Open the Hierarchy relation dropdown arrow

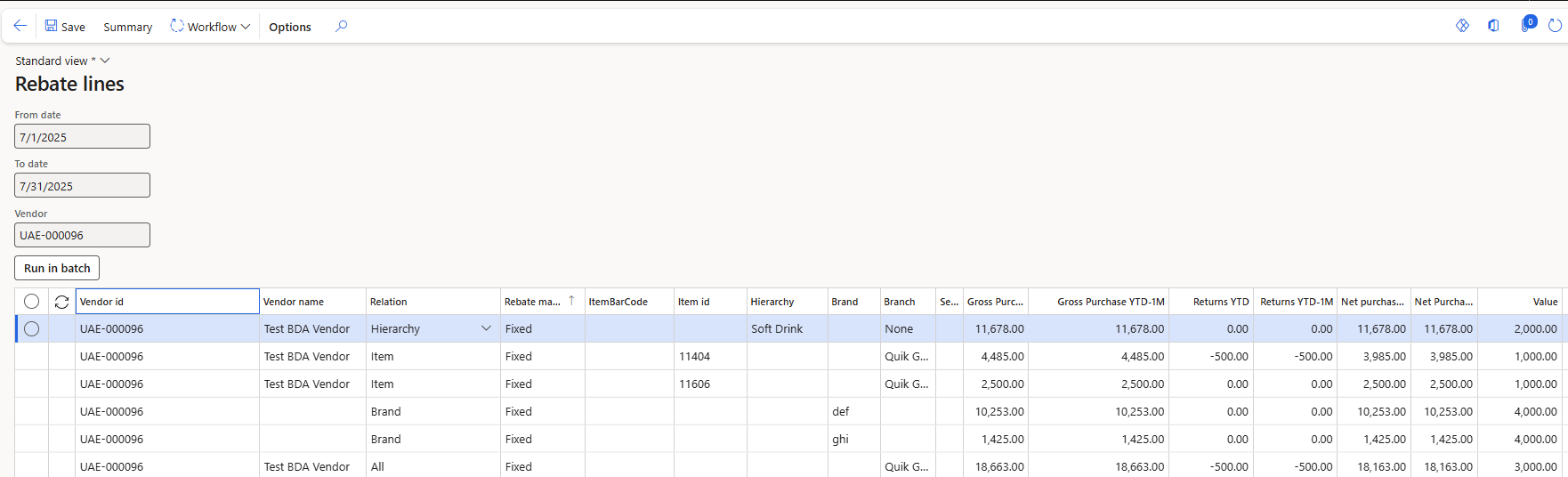(486, 328)
